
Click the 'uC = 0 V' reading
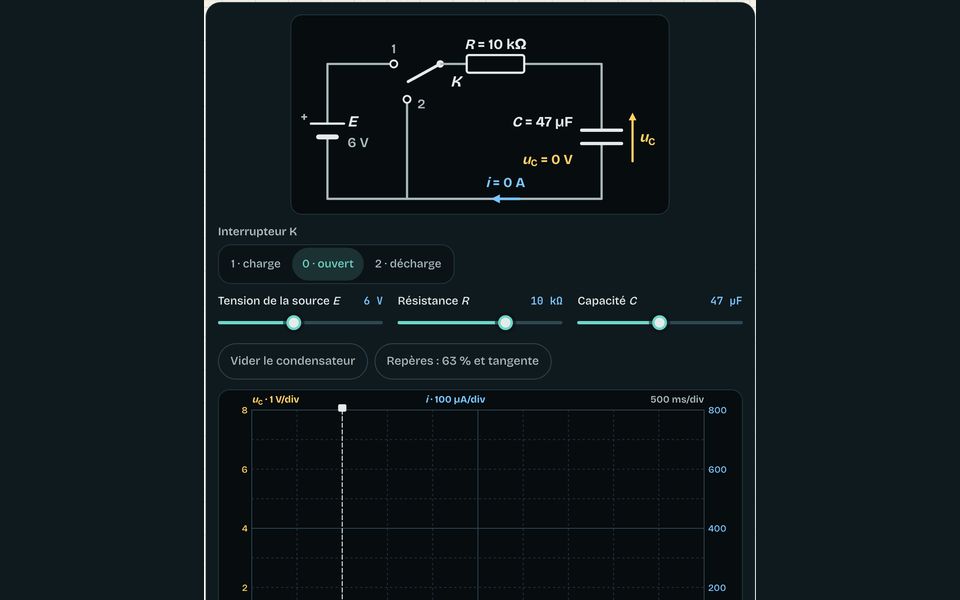(x=547, y=160)
